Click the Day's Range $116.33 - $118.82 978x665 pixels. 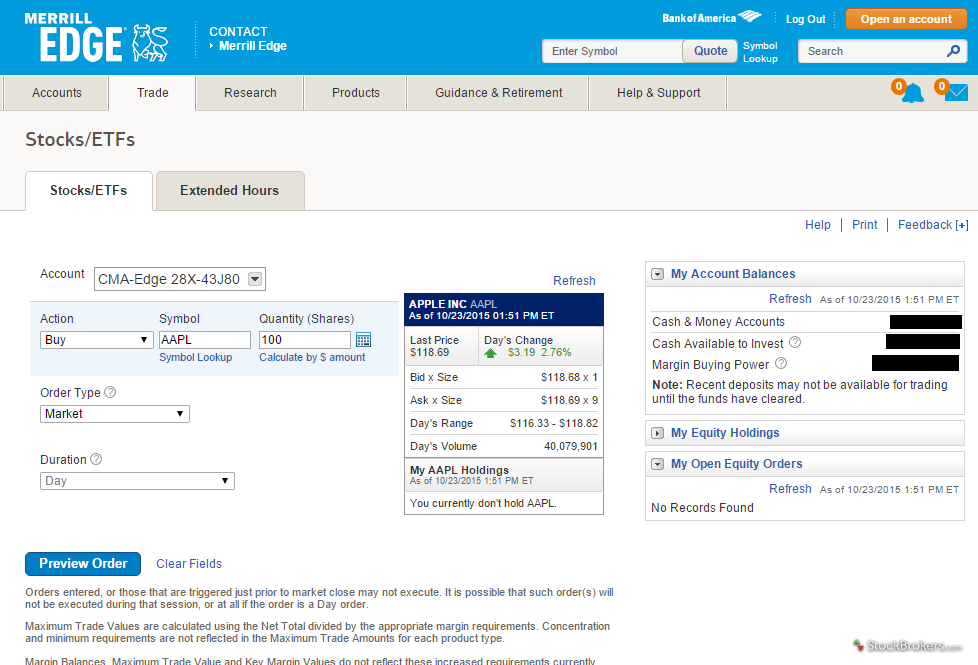point(554,424)
